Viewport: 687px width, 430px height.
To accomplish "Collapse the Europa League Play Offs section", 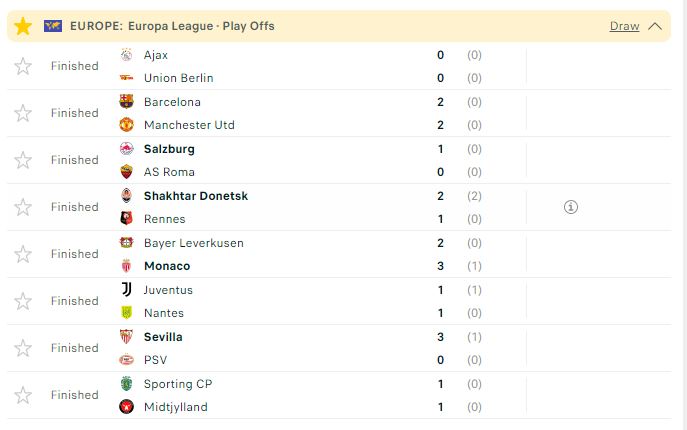I will [x=655, y=26].
